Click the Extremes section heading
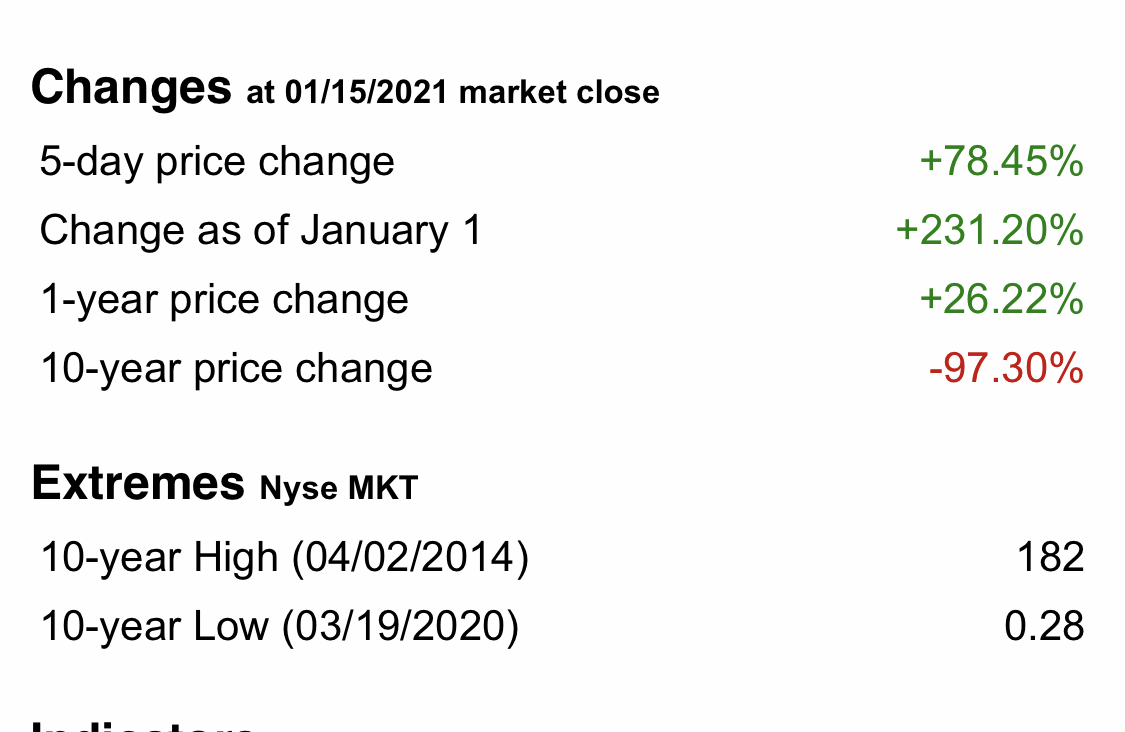The height and width of the screenshot is (732, 1125). [x=138, y=484]
